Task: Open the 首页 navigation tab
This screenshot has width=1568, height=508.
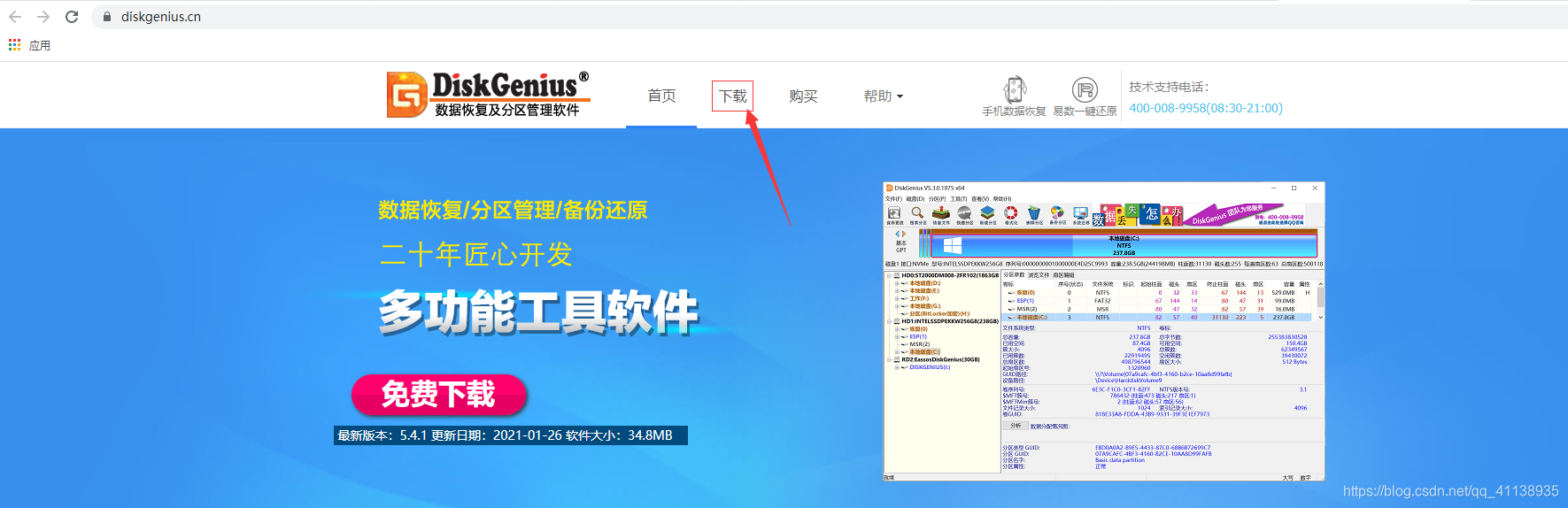Action: pos(661,96)
